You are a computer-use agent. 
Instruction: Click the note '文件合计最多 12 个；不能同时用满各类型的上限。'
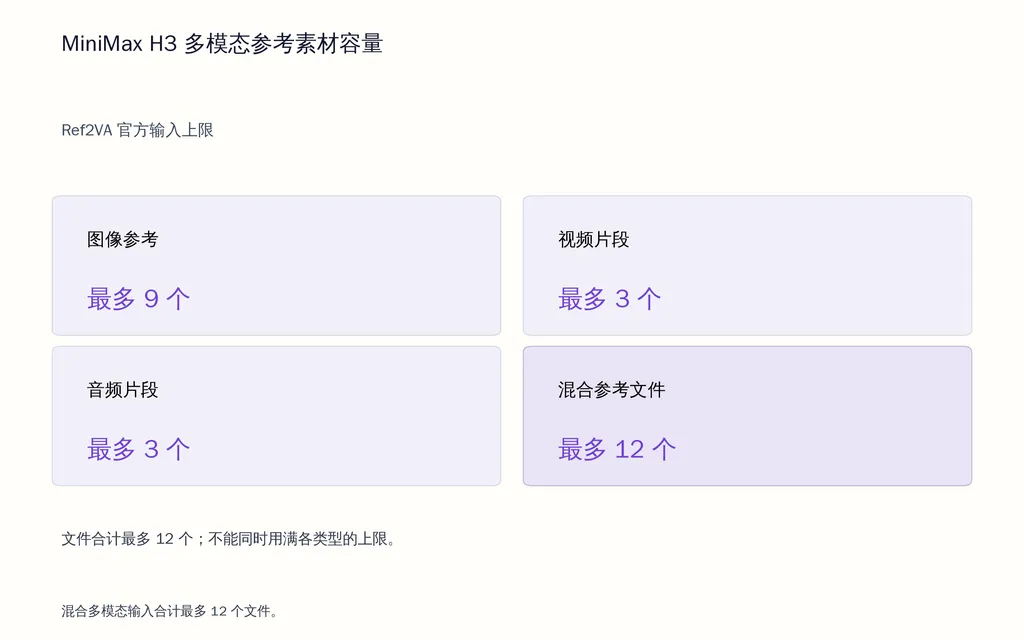(x=230, y=539)
